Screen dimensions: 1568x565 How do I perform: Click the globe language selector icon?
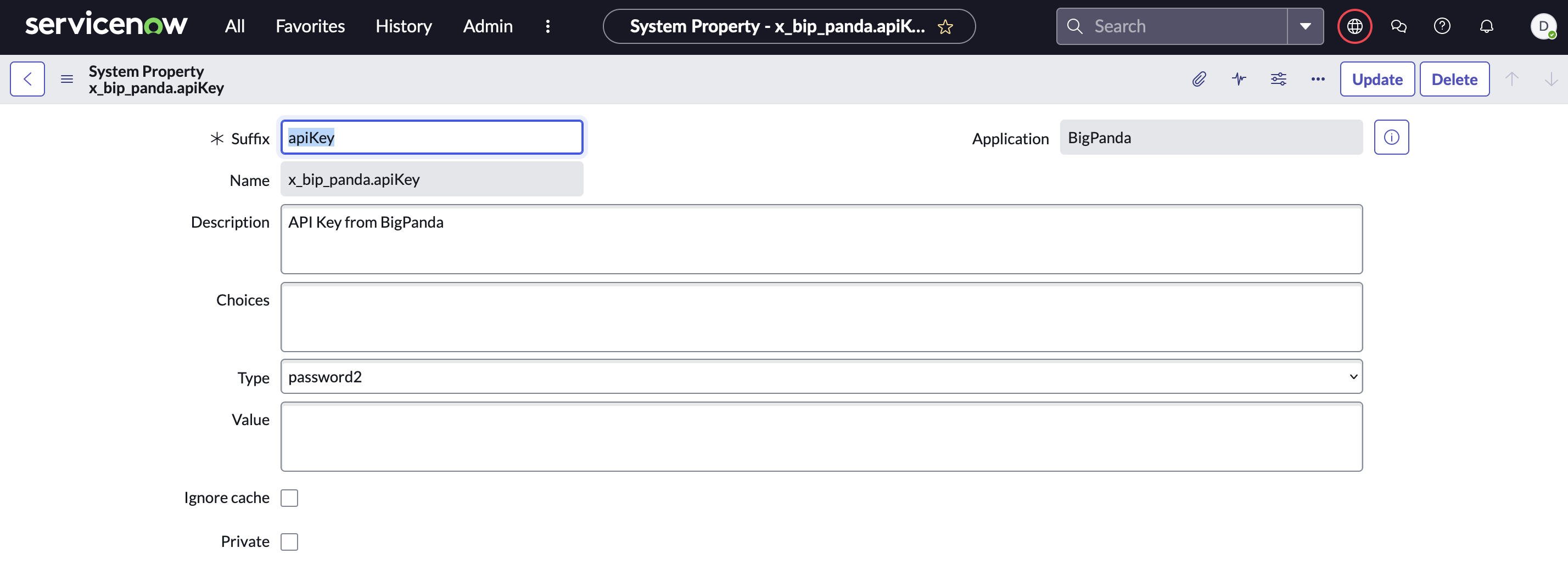[x=1354, y=26]
